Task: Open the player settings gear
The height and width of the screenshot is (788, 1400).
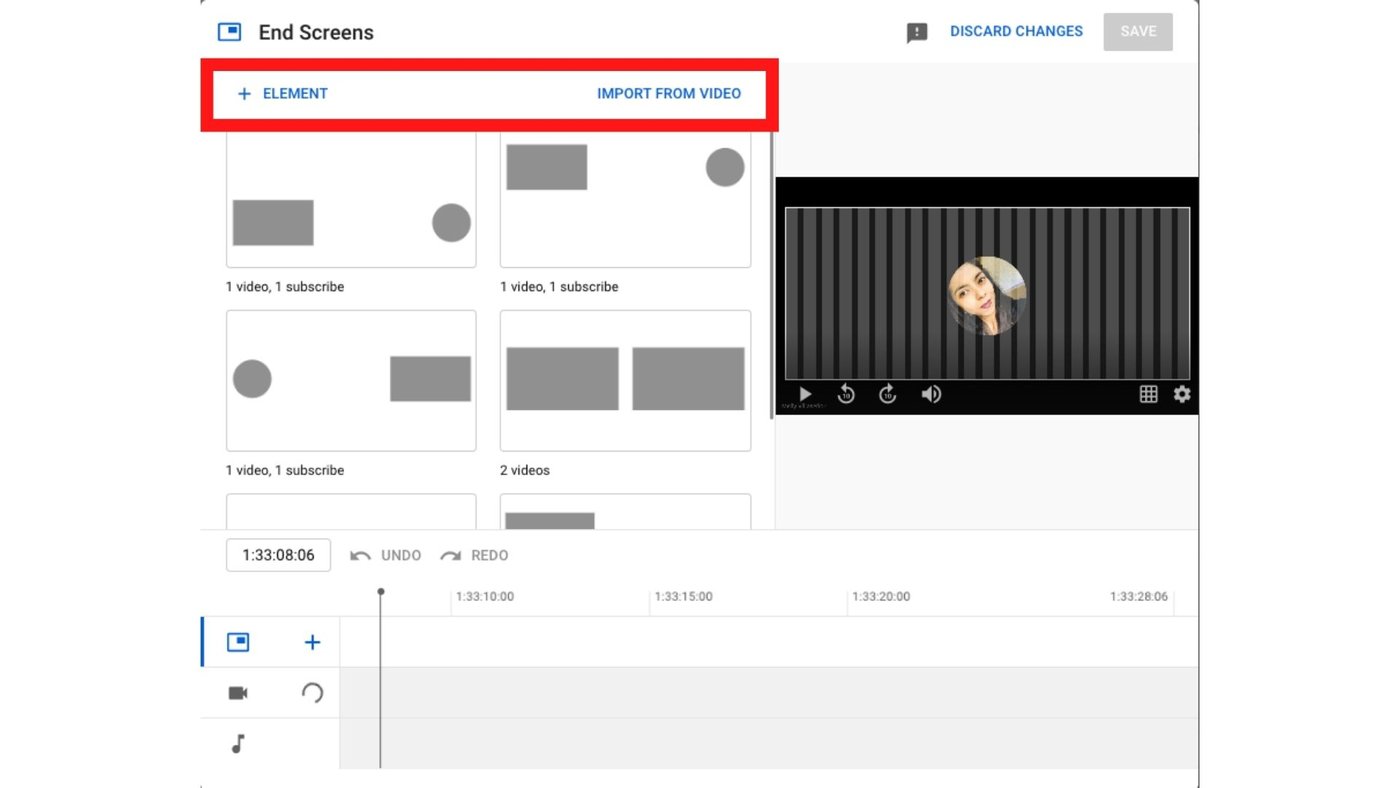Action: tap(1182, 394)
